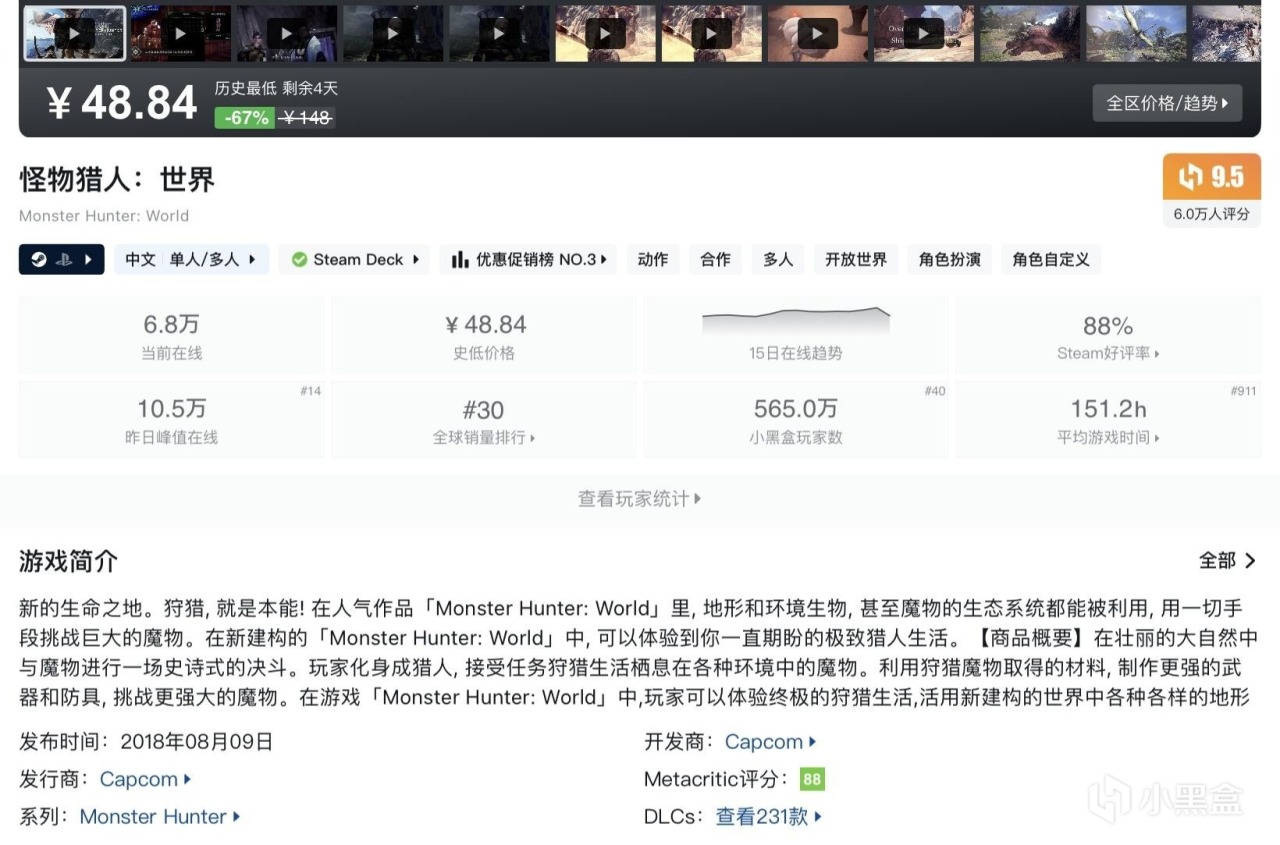Click the bar chart icon beside 优惠促销榜
1280x845 pixels.
(x=460, y=260)
